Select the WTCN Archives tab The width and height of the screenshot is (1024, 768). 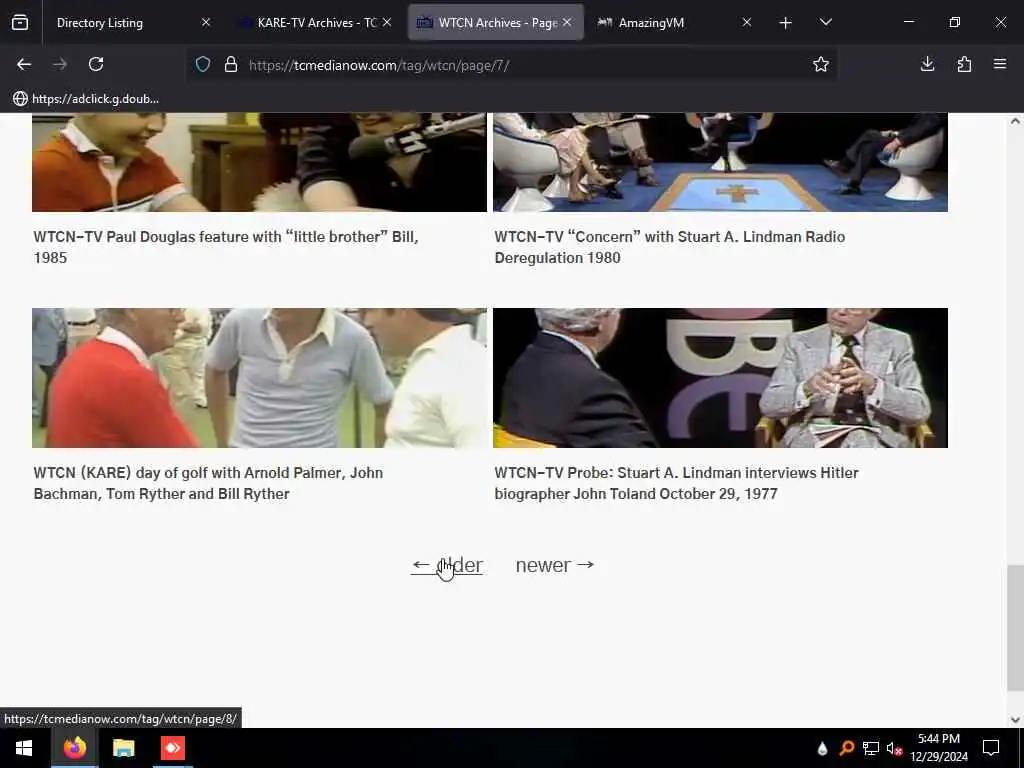point(496,23)
